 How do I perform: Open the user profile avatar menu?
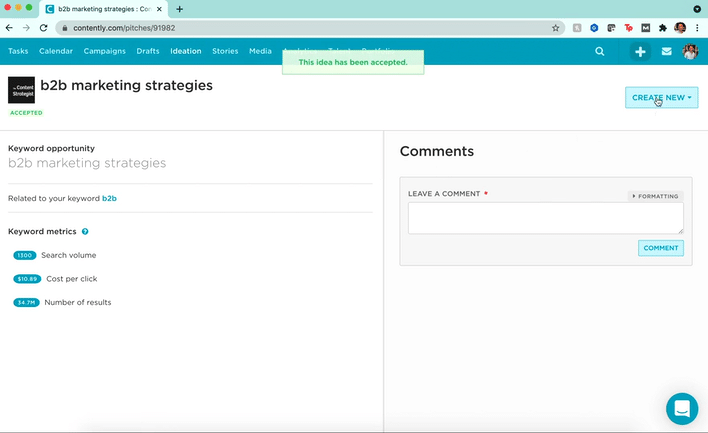coord(691,51)
